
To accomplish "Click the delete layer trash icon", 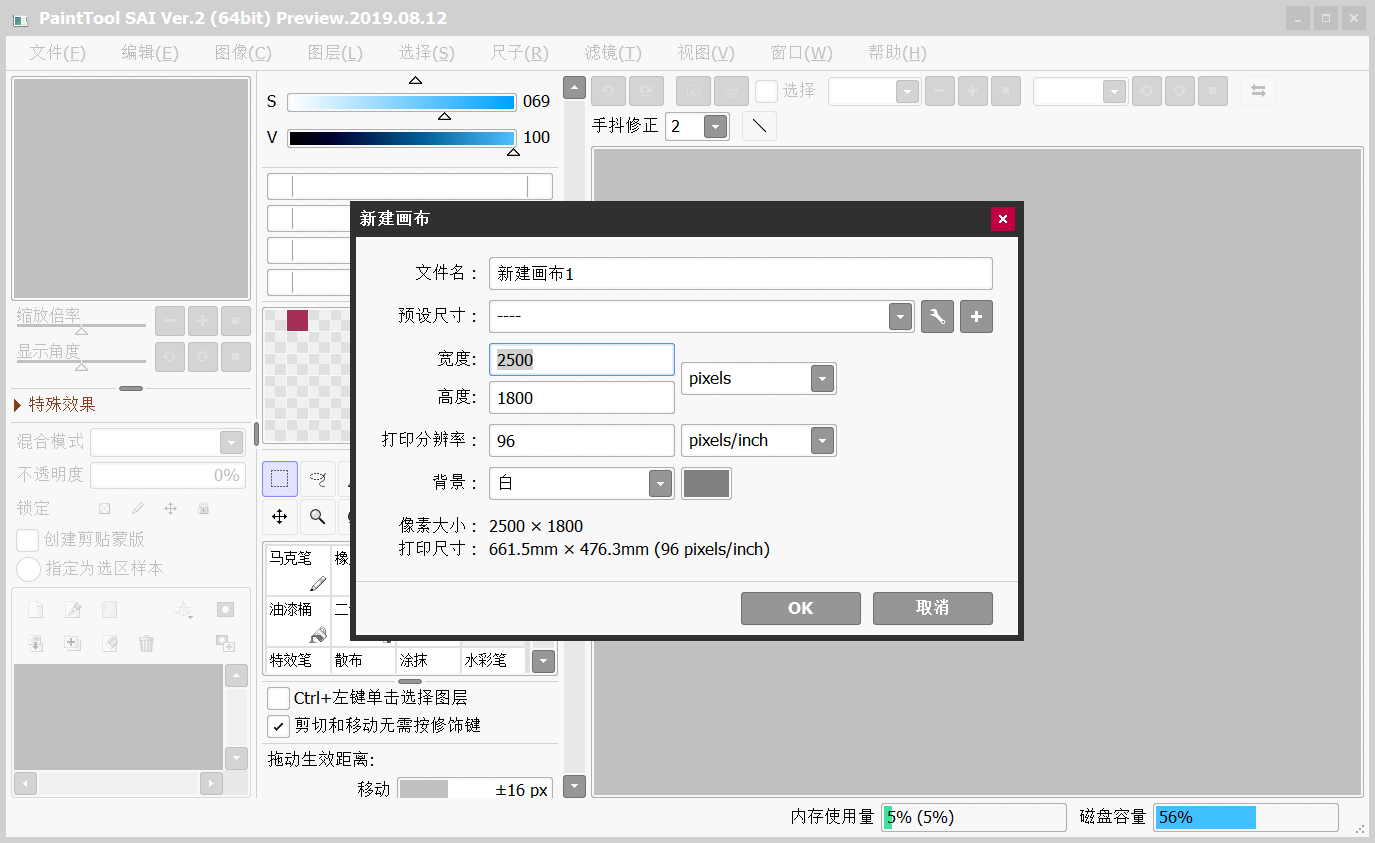I will click(147, 643).
